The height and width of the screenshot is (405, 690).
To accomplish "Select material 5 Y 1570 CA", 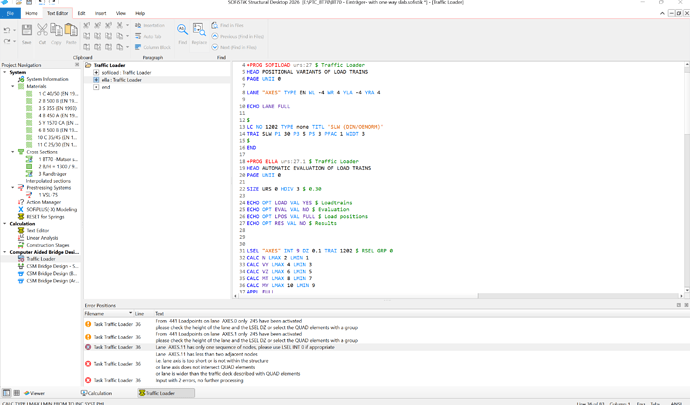I will point(58,123).
